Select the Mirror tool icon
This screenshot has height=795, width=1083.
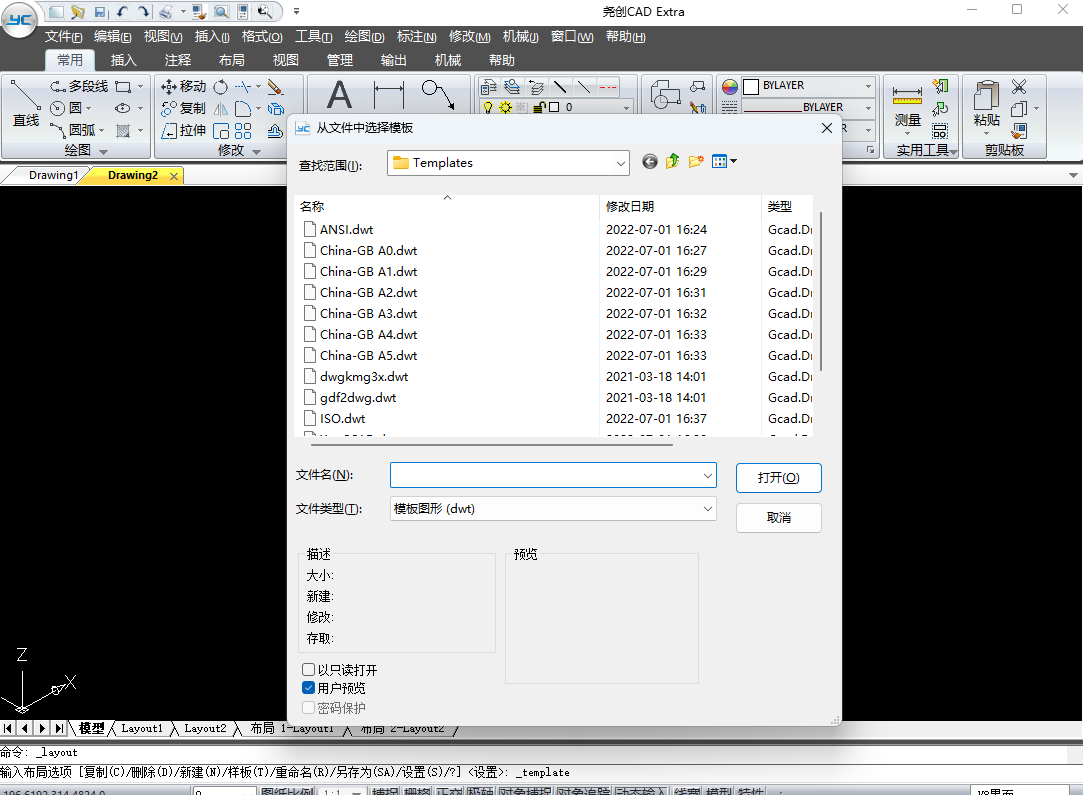[220, 109]
